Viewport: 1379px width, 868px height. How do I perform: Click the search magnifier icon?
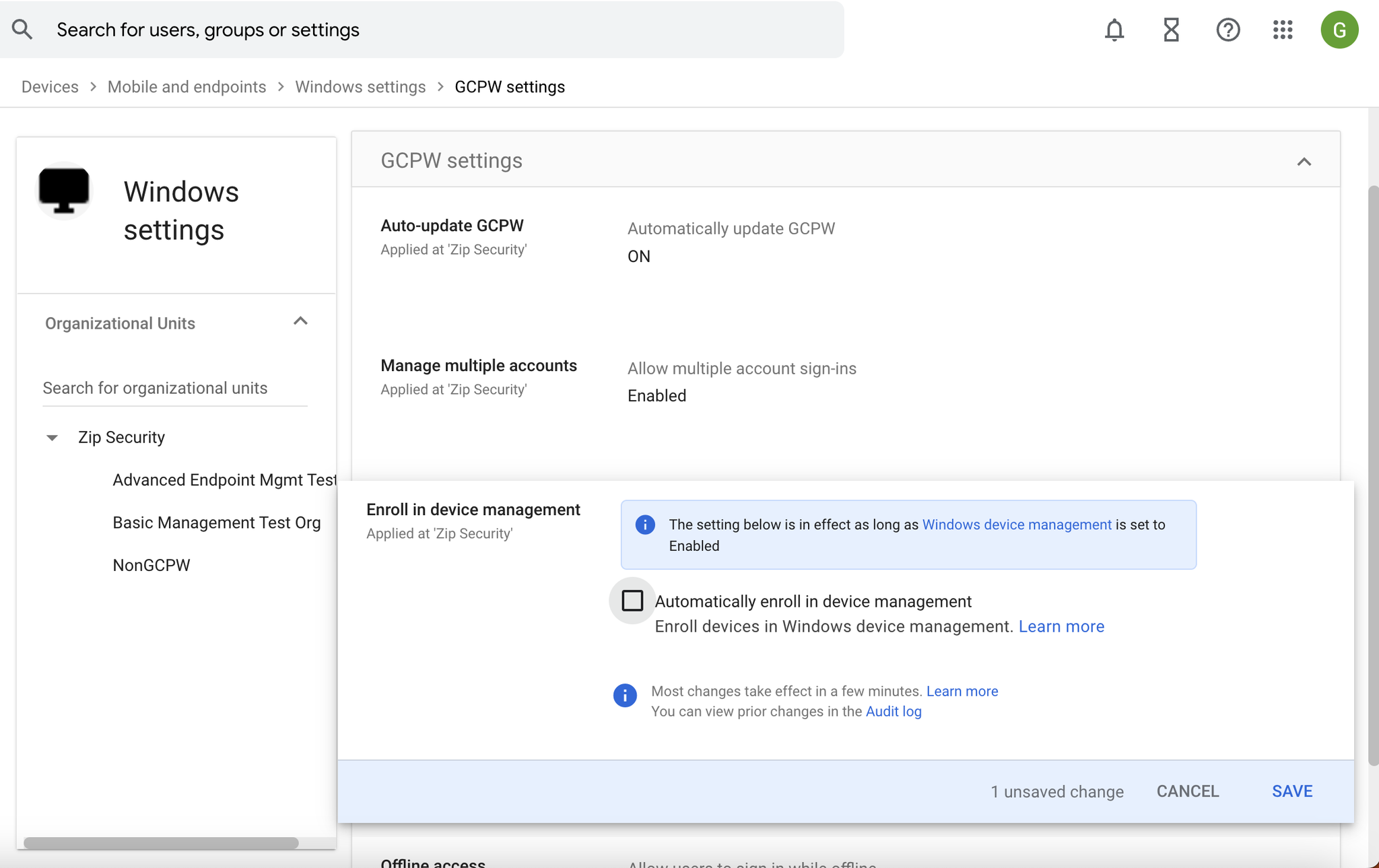coord(22,30)
